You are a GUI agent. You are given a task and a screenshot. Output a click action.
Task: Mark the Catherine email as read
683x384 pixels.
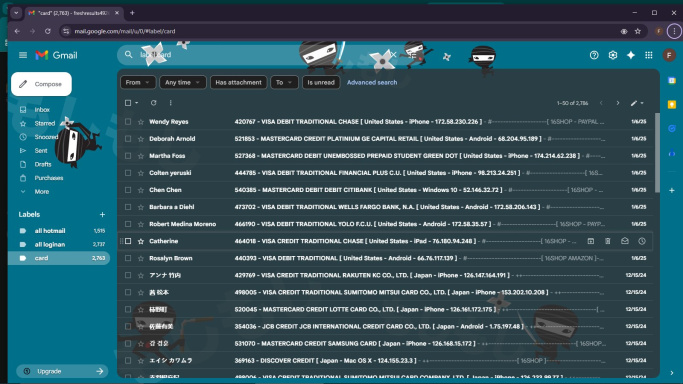coord(625,241)
